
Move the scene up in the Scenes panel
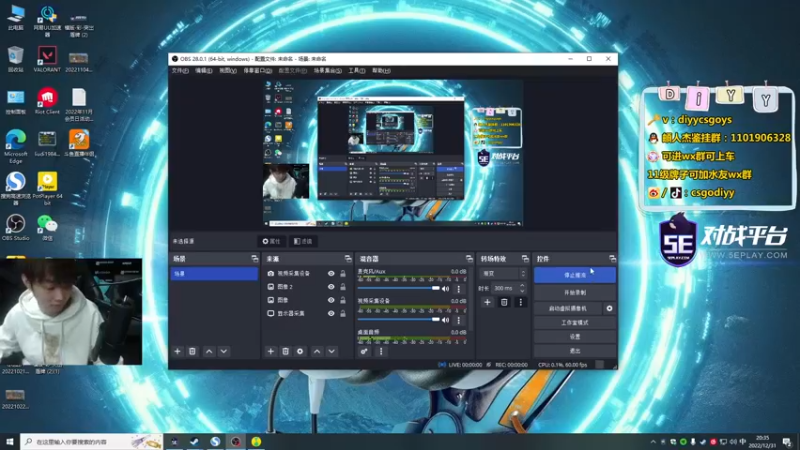[x=209, y=351]
